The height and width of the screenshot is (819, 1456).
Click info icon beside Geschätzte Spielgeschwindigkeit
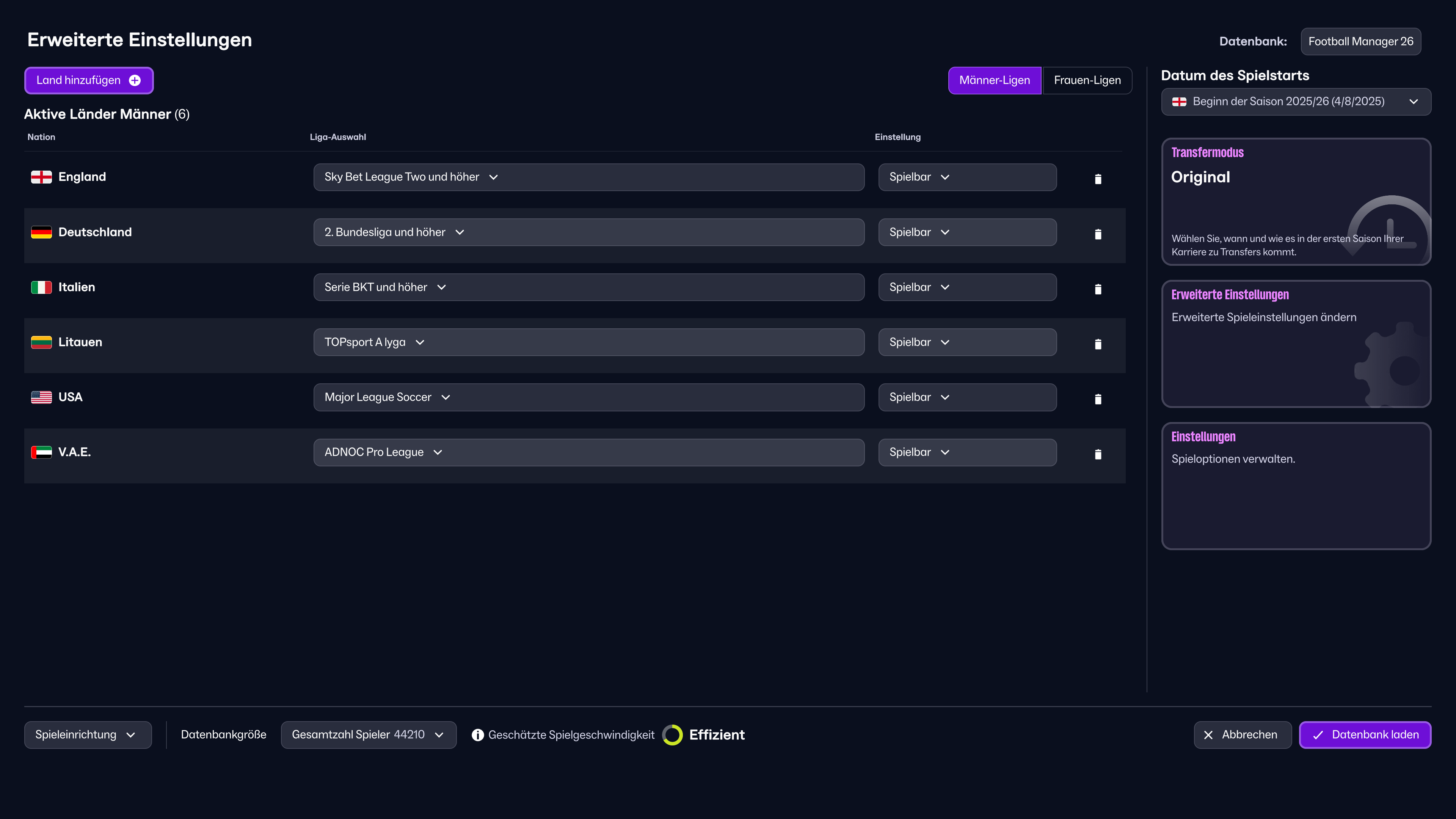click(478, 735)
